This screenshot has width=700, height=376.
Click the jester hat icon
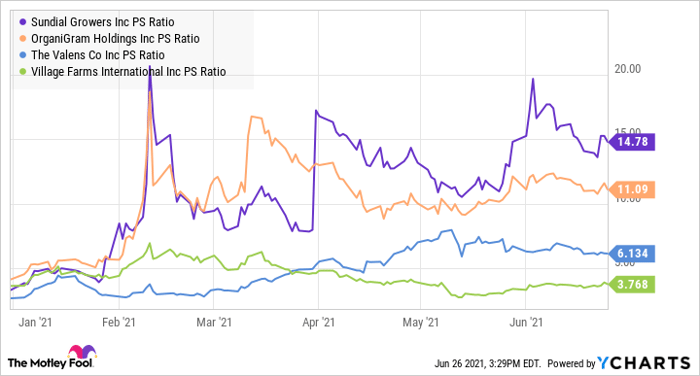click(x=82, y=352)
